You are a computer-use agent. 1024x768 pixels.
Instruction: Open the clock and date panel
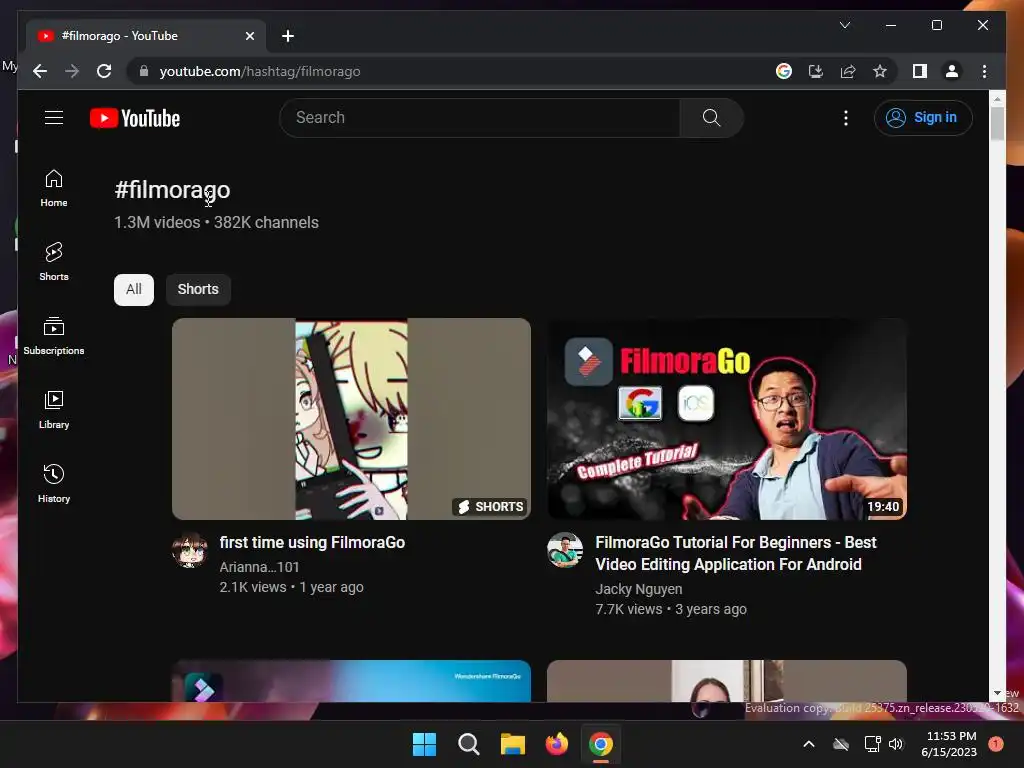pos(949,744)
